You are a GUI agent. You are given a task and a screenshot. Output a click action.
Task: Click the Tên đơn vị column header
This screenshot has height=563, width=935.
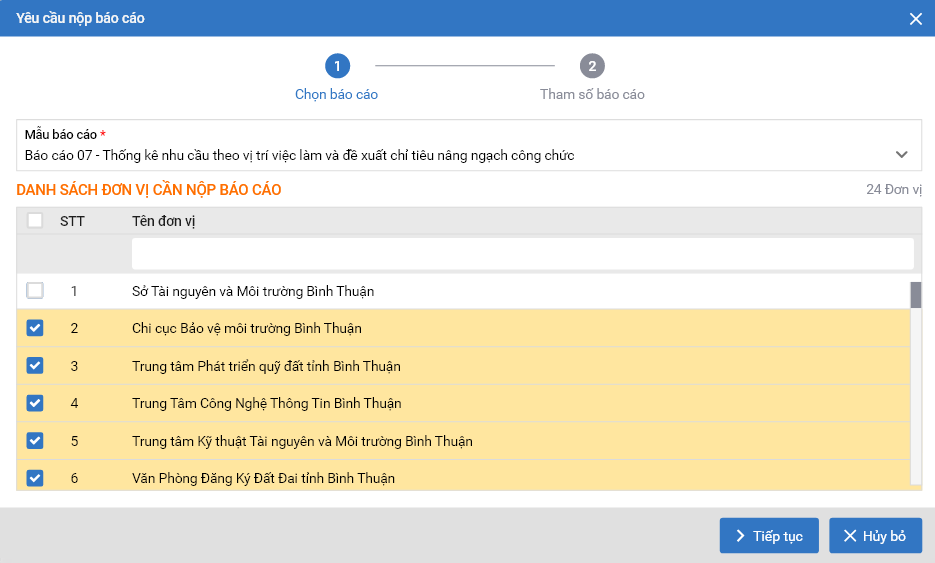163,221
